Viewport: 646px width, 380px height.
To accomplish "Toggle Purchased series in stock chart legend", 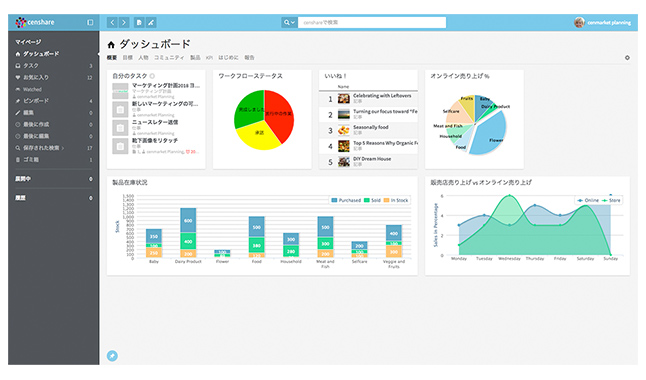I will pyautogui.click(x=346, y=200).
